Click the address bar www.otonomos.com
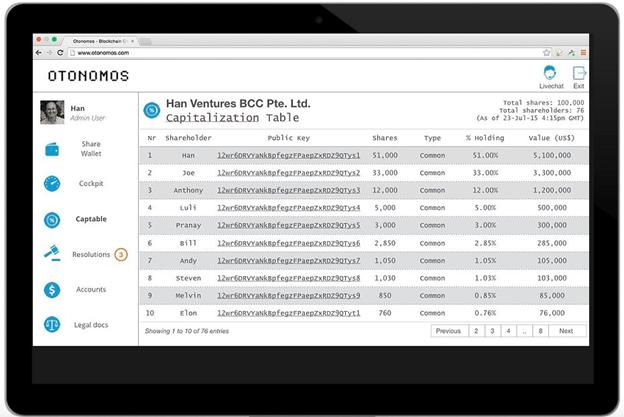Viewport: 624px width, 417px height. [304, 53]
